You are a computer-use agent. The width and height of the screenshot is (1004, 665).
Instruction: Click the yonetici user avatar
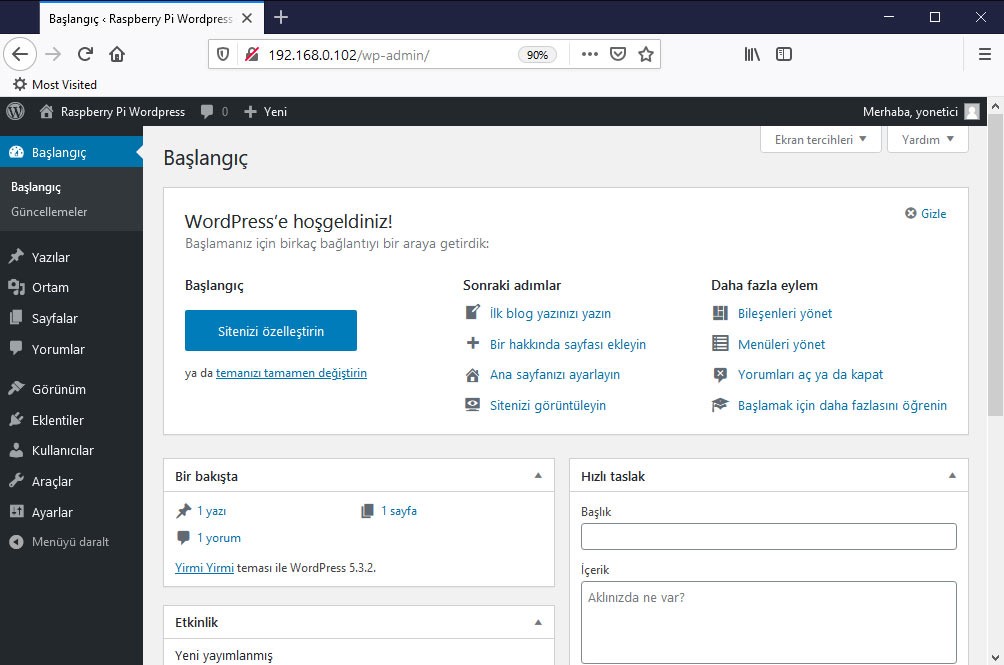(x=972, y=112)
